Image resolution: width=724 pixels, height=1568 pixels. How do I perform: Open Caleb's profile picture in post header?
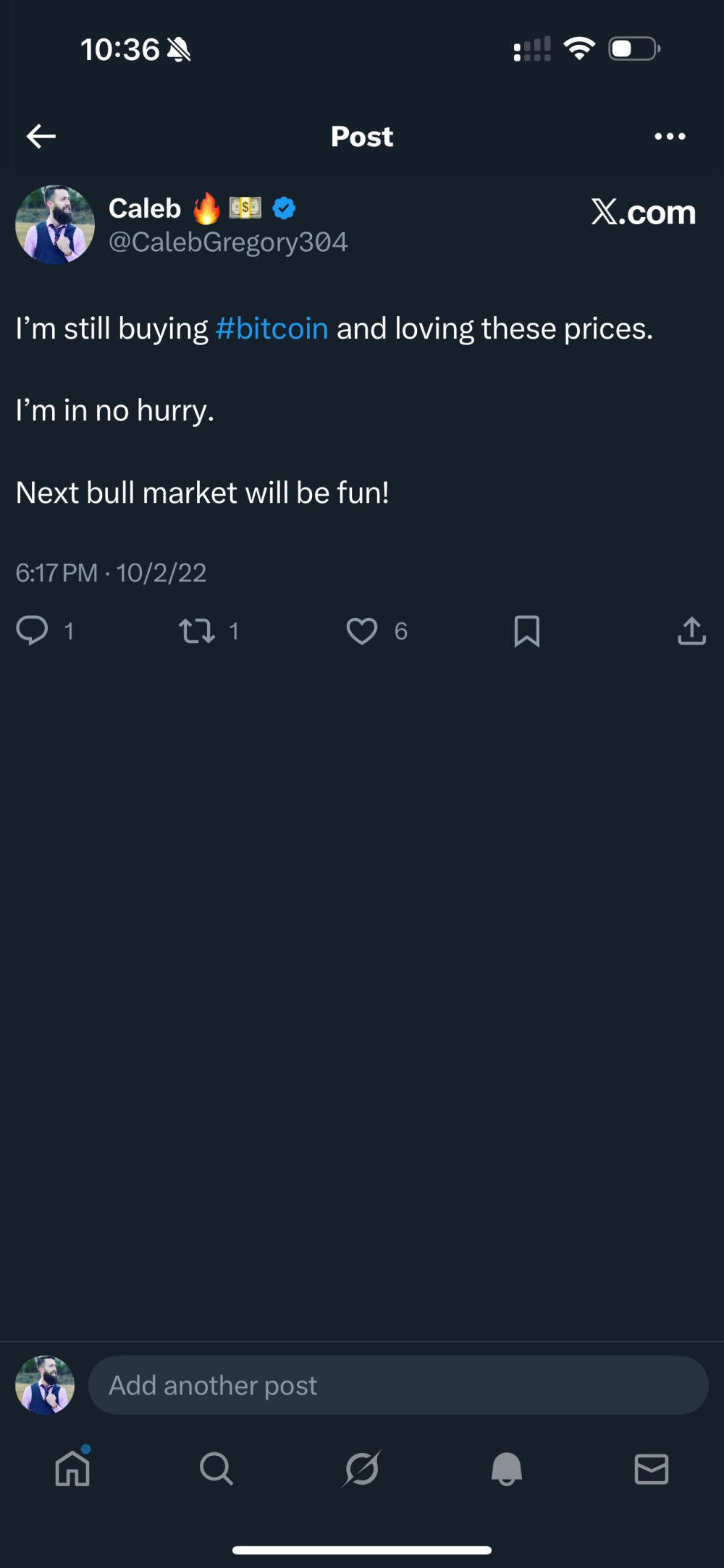pyautogui.click(x=55, y=224)
